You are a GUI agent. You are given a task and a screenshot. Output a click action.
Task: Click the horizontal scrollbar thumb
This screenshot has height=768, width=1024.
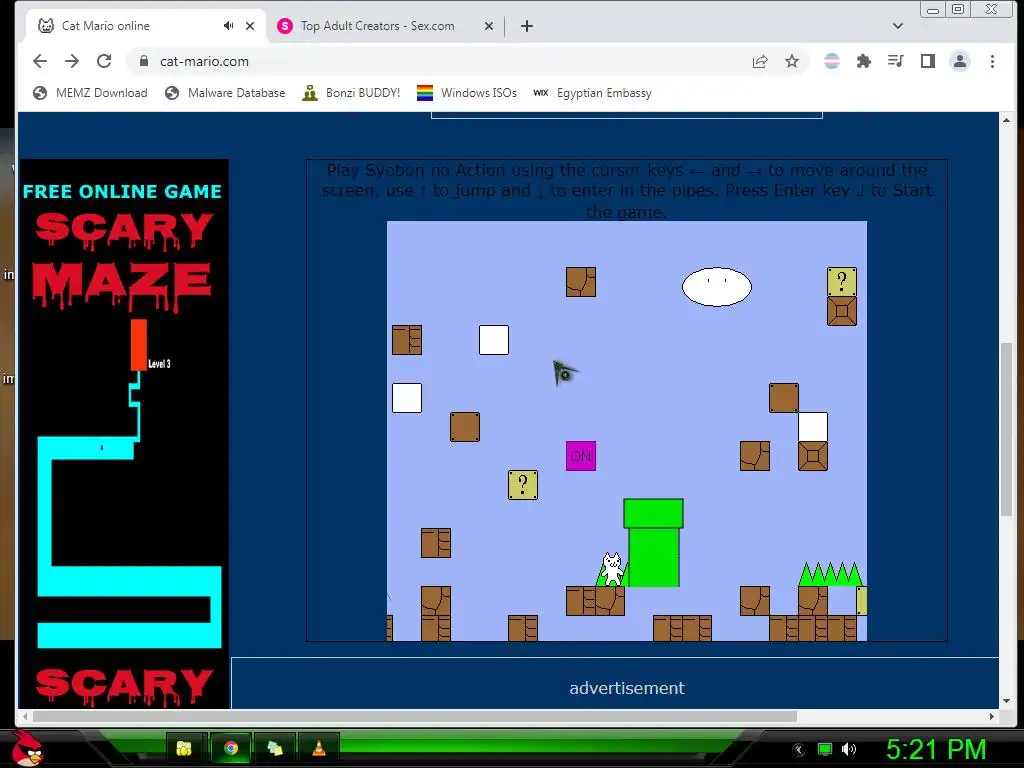(x=415, y=716)
